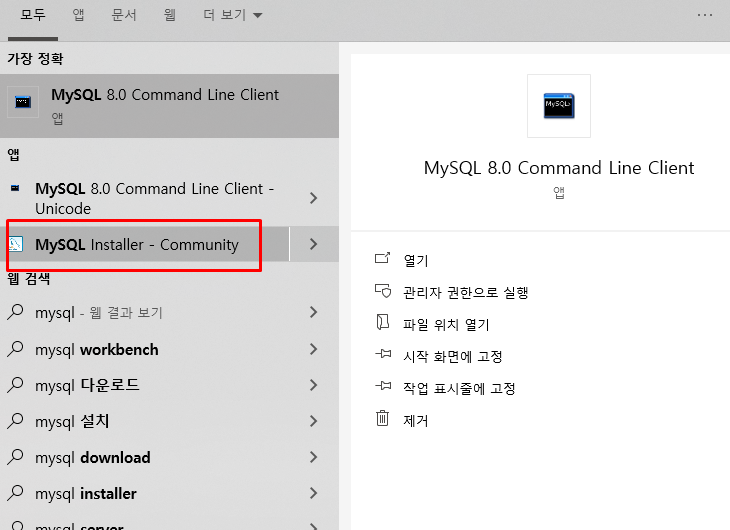Switch to the 모두 tab

pos(33,15)
